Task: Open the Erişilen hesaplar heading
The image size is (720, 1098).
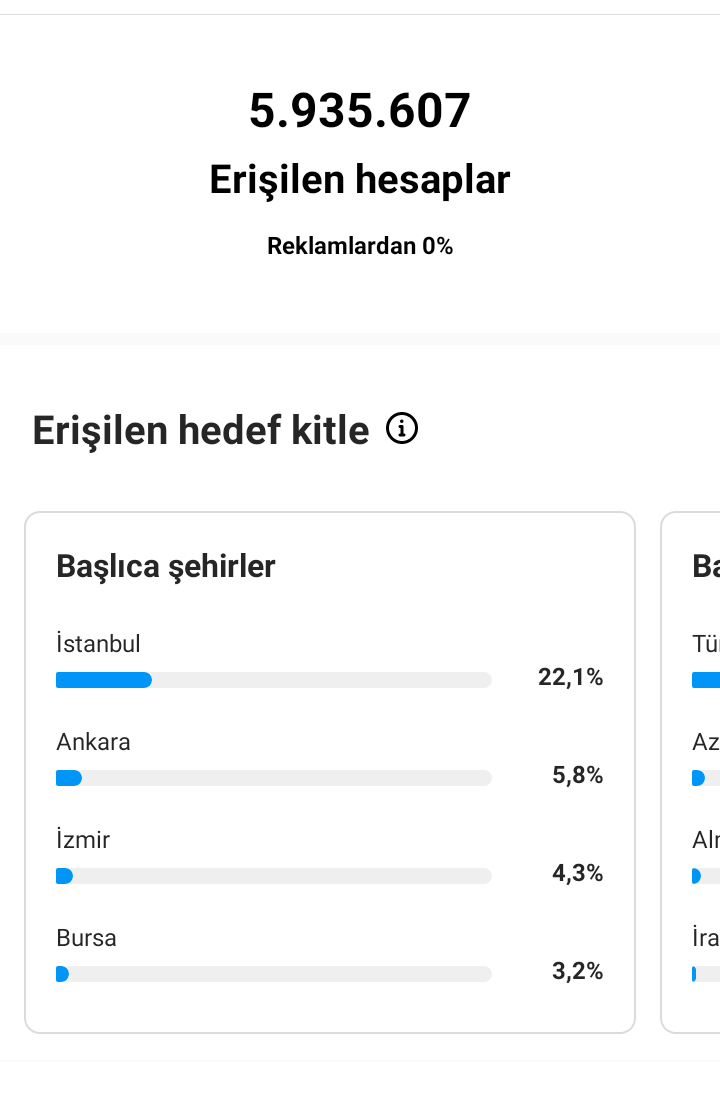Action: 360,180
